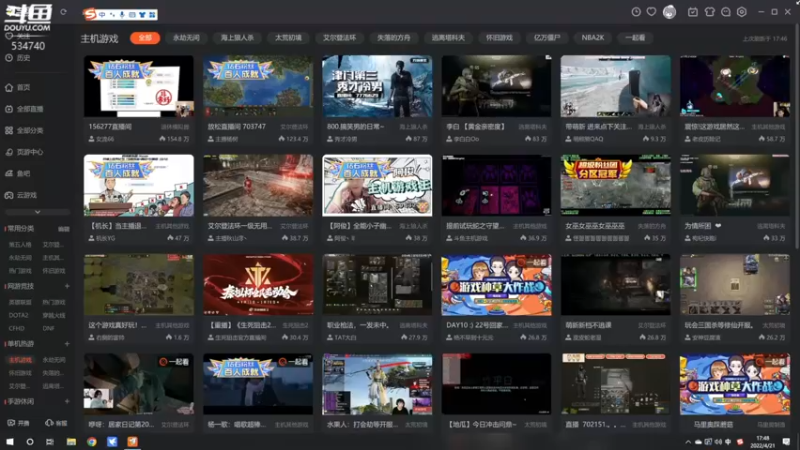Screen dimensions: 800x450
Task: Select the 亿万僵尸 filter tab
Action: [547, 38]
